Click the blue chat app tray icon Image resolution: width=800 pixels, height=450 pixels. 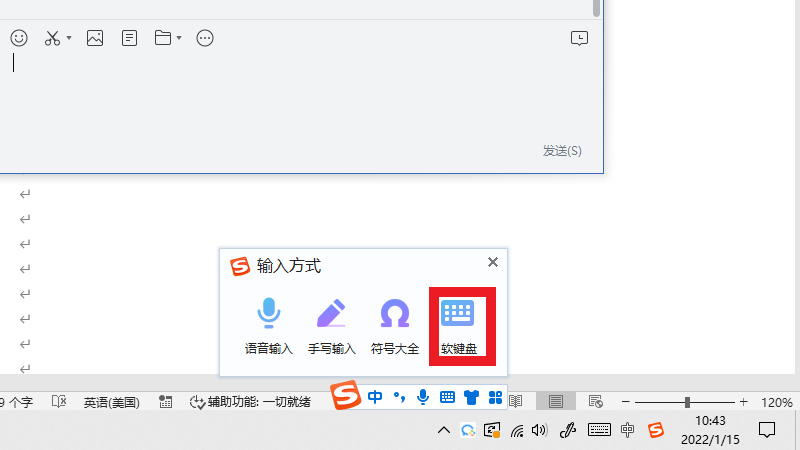coord(468,430)
